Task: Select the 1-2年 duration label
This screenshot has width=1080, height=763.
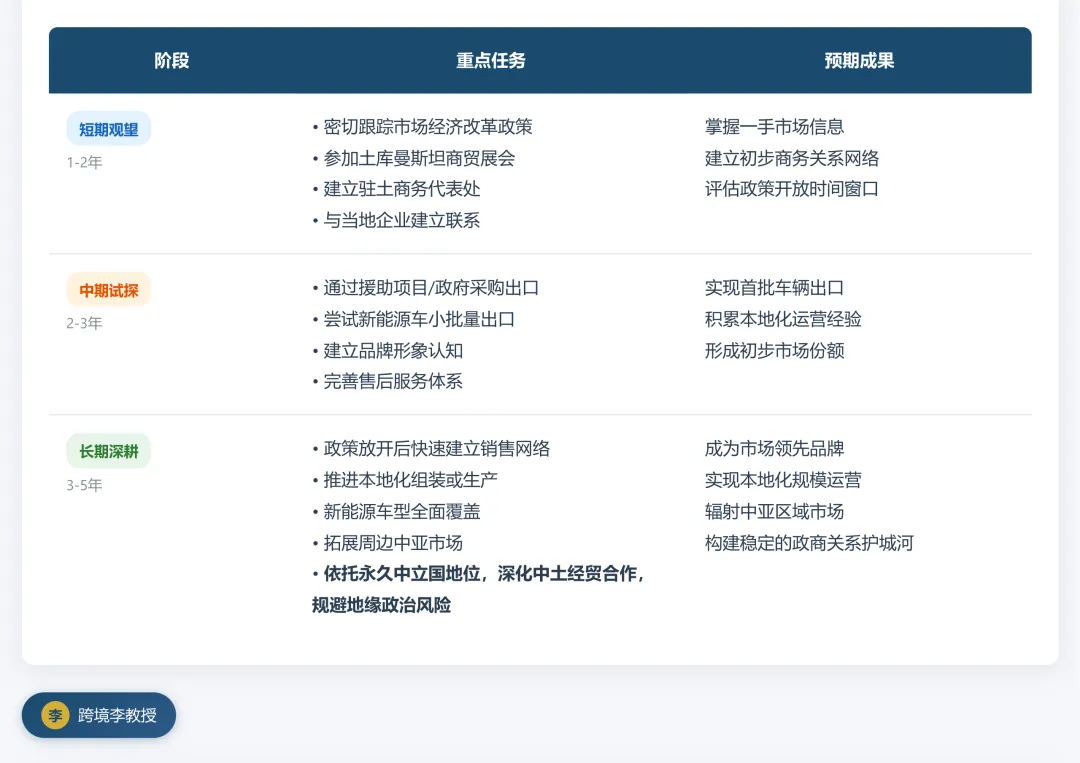Action: [85, 161]
